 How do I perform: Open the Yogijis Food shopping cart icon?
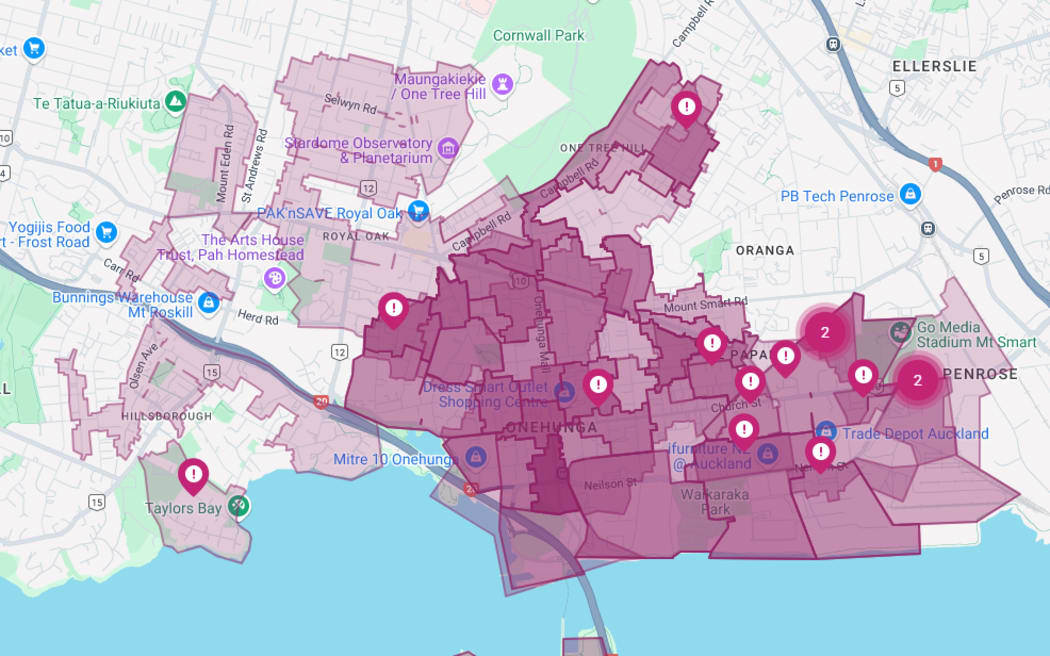coord(106,232)
